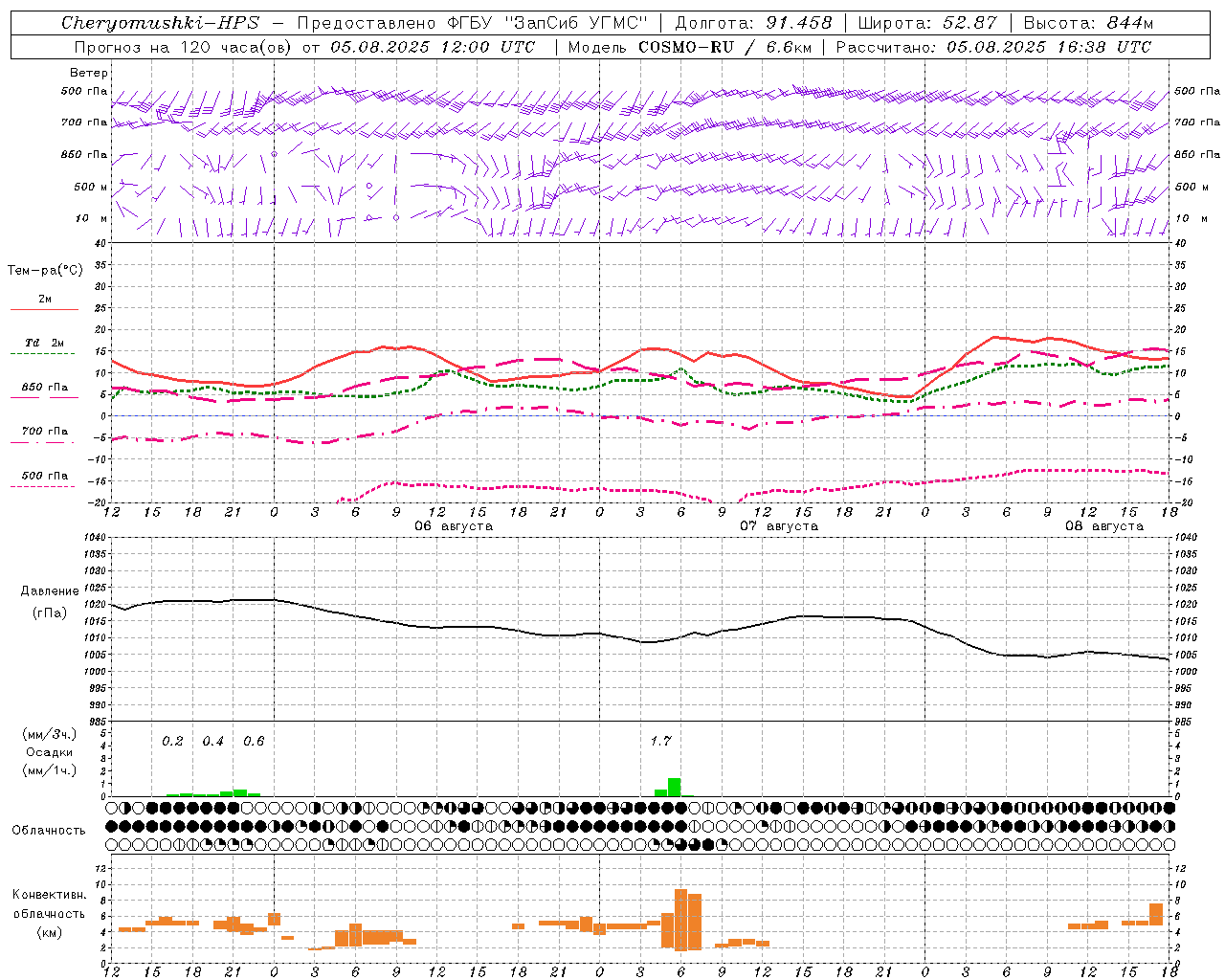Click the Осадки panel label
Image resolution: width=1225 pixels, height=980 pixels.
click(x=49, y=752)
